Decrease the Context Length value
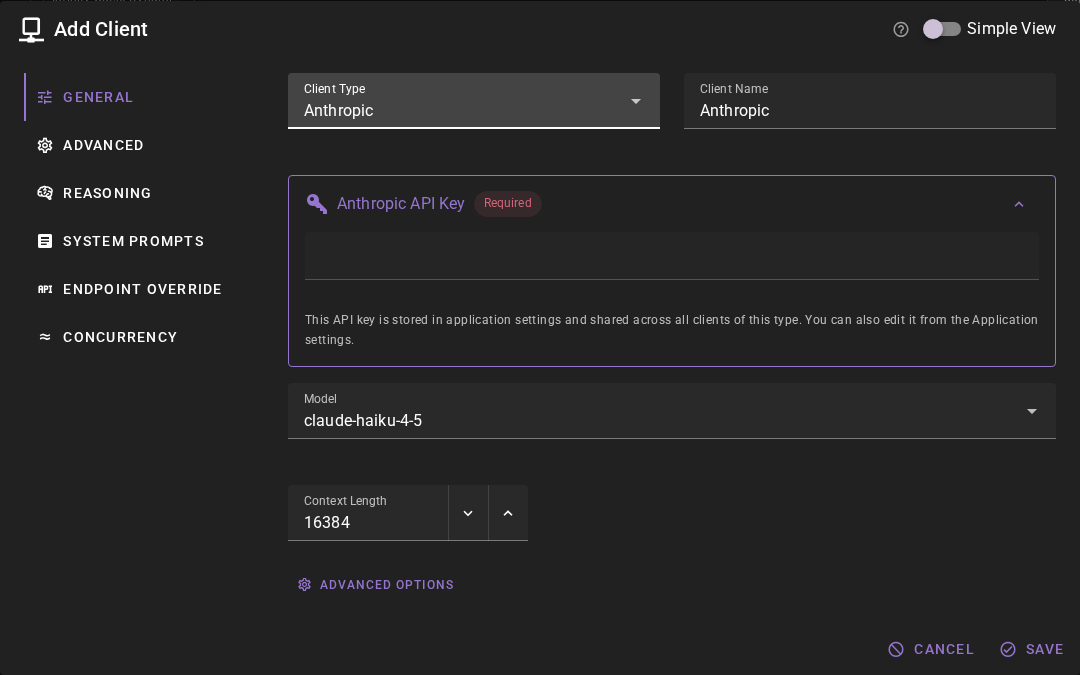Image resolution: width=1080 pixels, height=675 pixels. 468,513
